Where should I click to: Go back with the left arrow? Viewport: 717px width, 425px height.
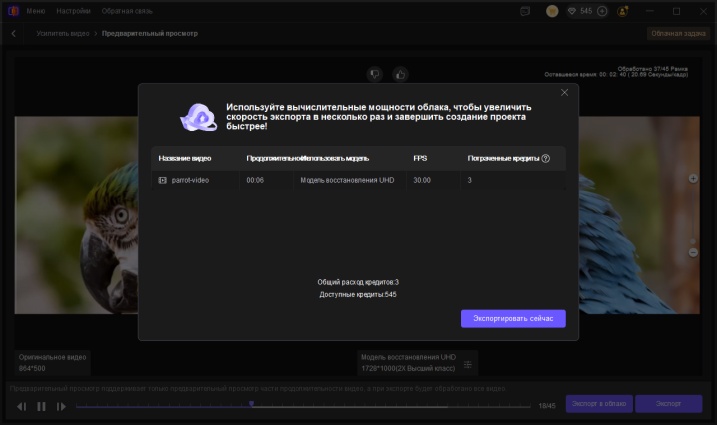coord(14,33)
